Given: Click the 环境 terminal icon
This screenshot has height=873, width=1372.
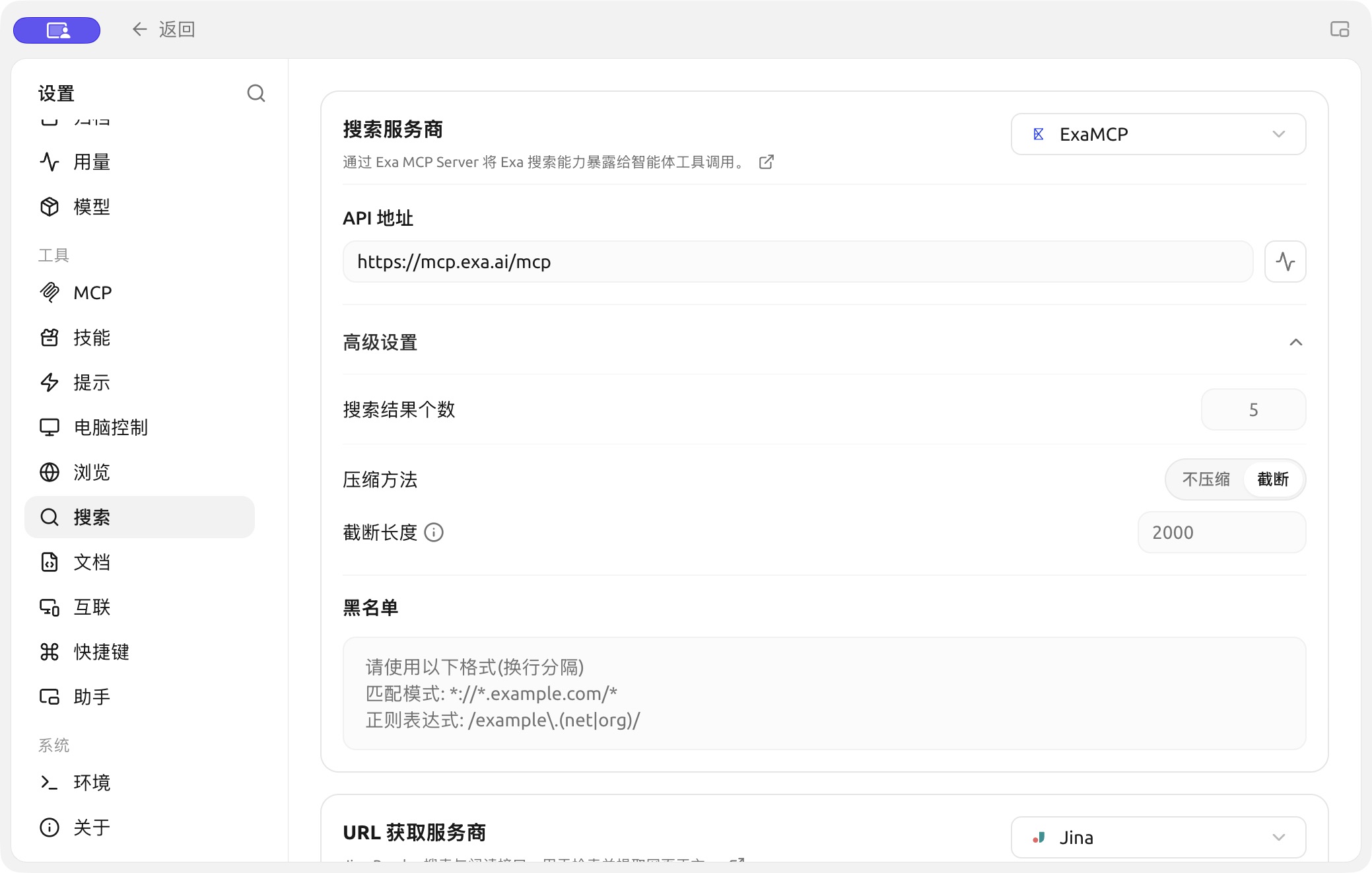Looking at the screenshot, I should 50,783.
